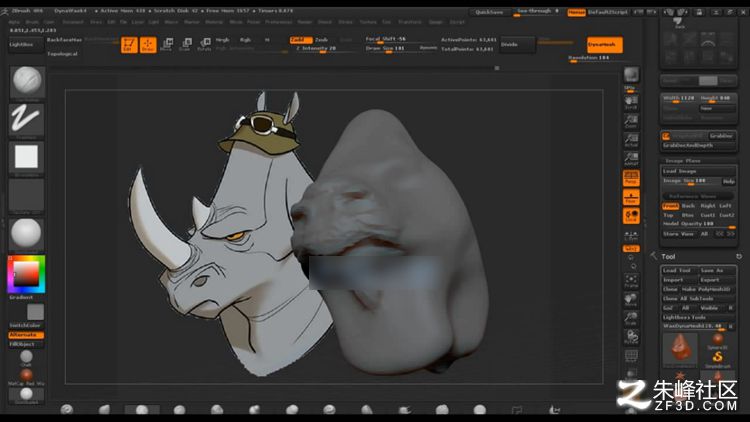750x422 pixels.
Task: Select the Left reference view
Action: (726, 206)
